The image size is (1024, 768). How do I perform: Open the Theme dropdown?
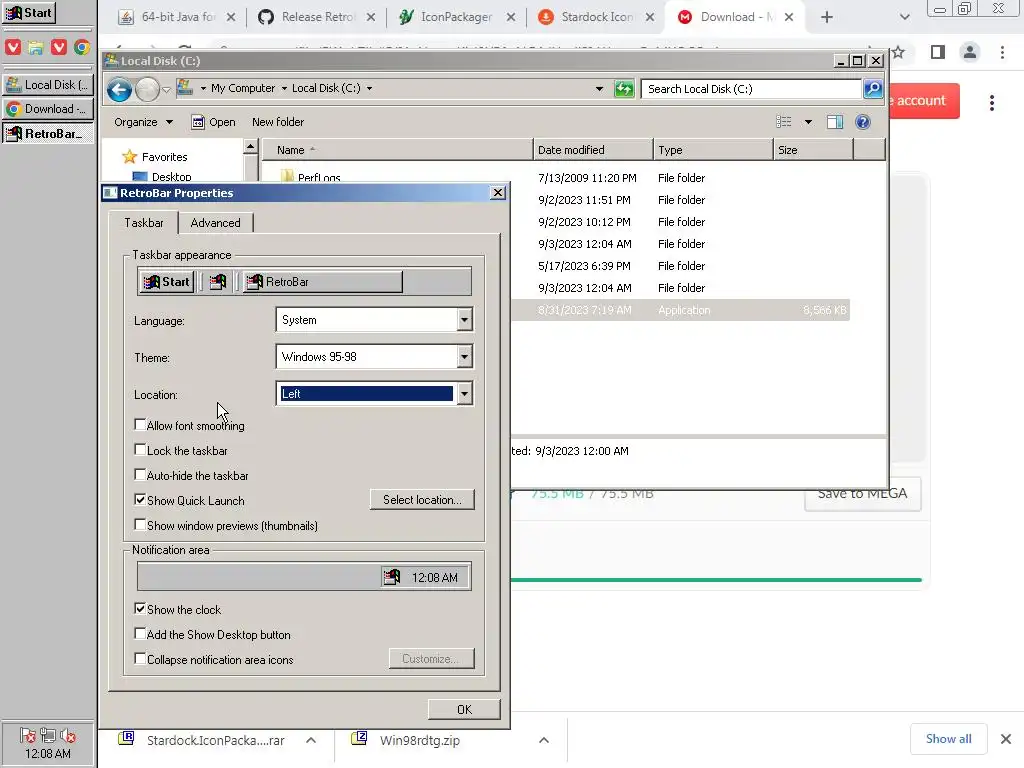pyautogui.click(x=464, y=357)
